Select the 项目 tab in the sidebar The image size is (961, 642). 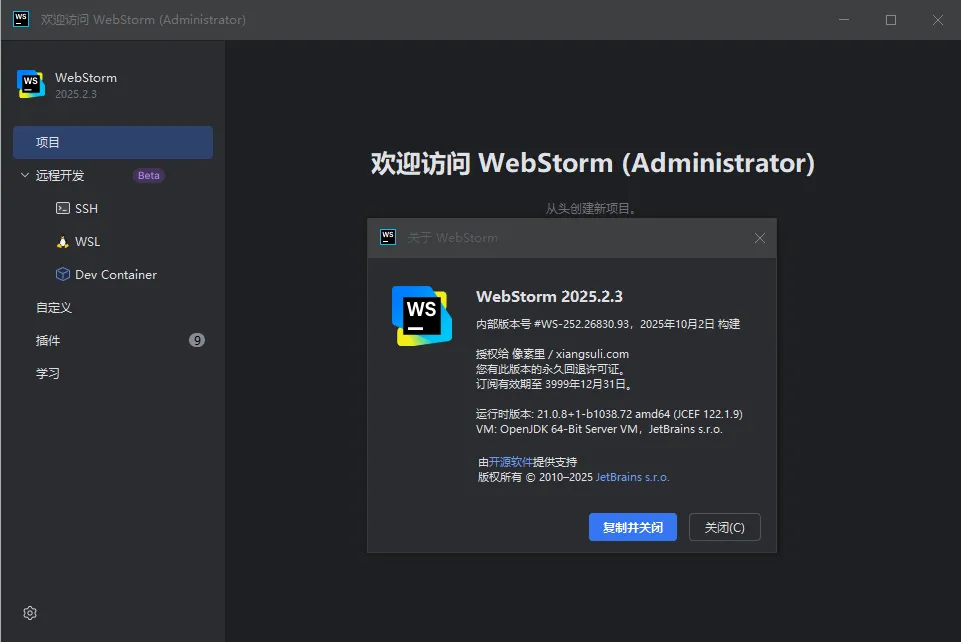pos(112,143)
